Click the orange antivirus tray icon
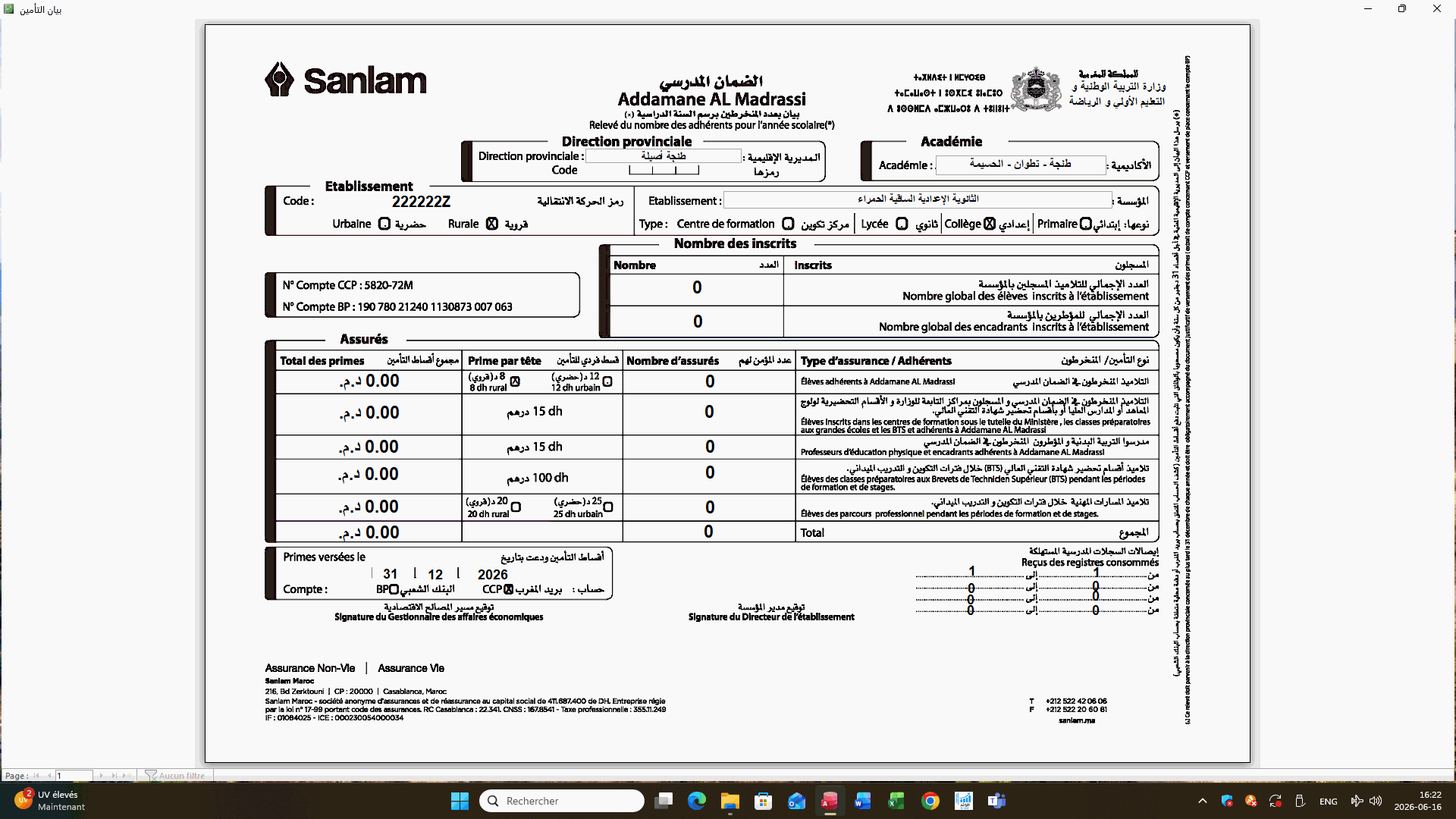Viewport: 1456px width, 819px height. (1251, 801)
